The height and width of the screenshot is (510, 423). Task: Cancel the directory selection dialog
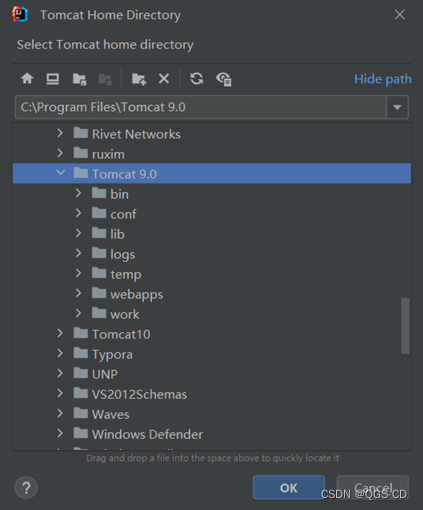373,488
